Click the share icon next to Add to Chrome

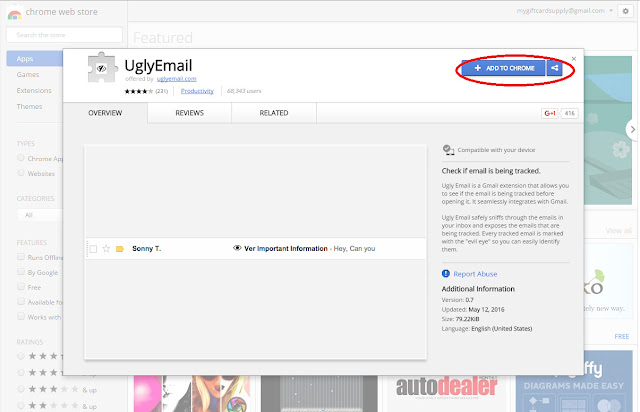click(x=554, y=68)
